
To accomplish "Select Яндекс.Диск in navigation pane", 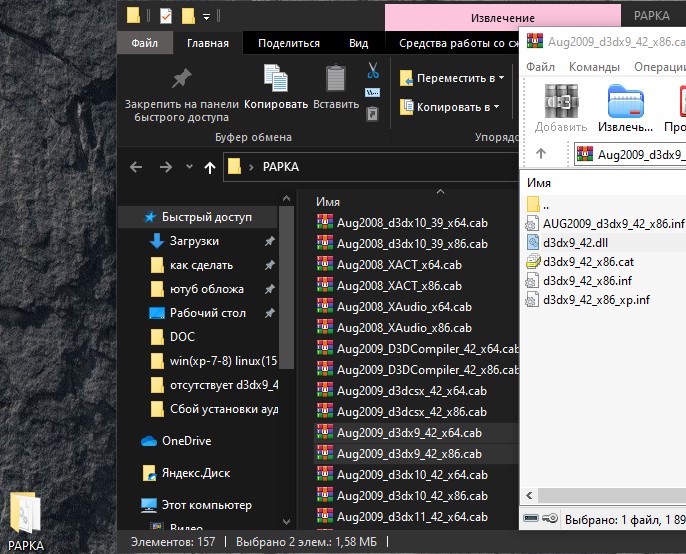I will click(196, 473).
